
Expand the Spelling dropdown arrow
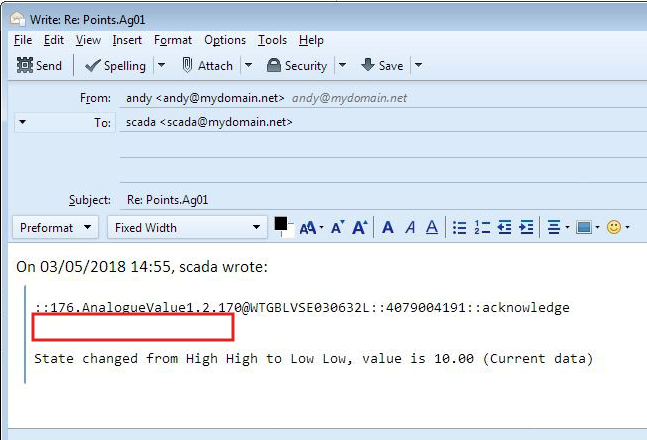(160, 66)
